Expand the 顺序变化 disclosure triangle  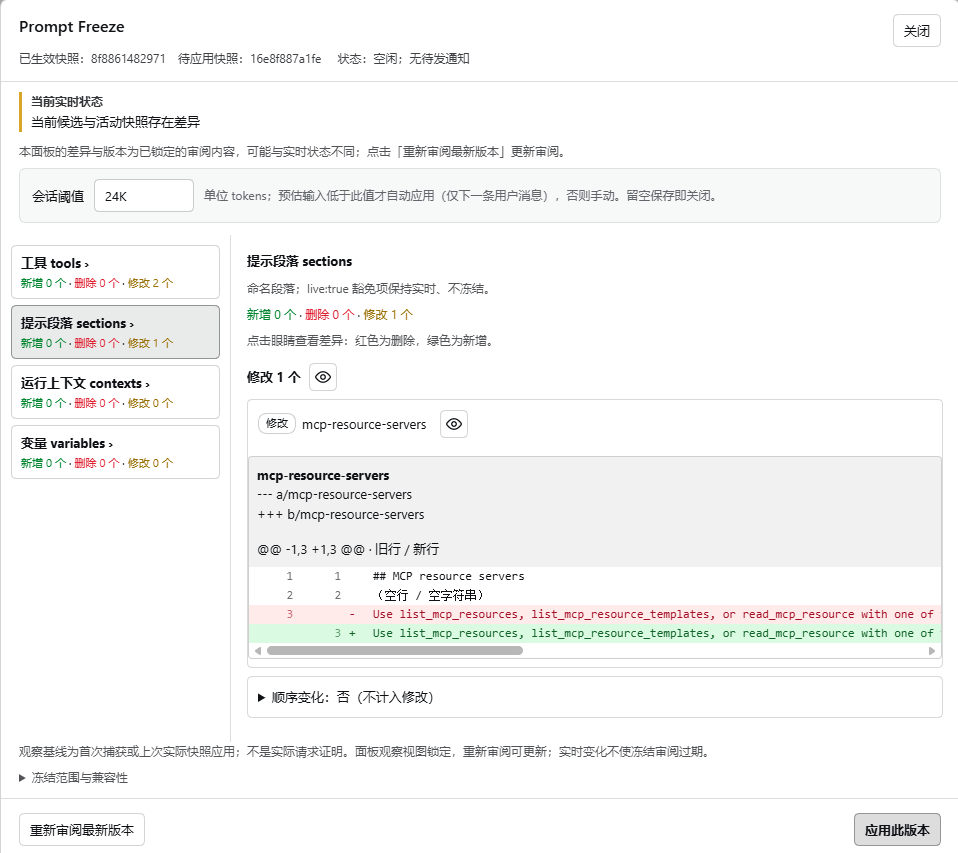(261, 697)
